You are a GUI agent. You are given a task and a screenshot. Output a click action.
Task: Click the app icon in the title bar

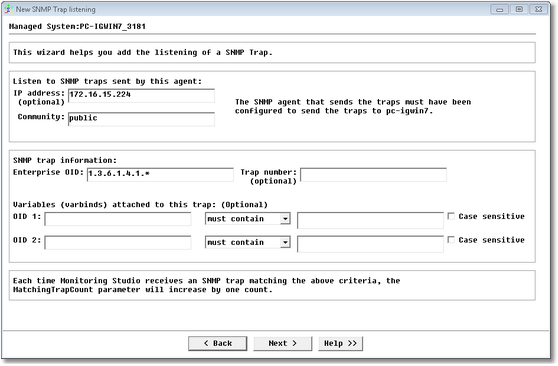[8, 9]
